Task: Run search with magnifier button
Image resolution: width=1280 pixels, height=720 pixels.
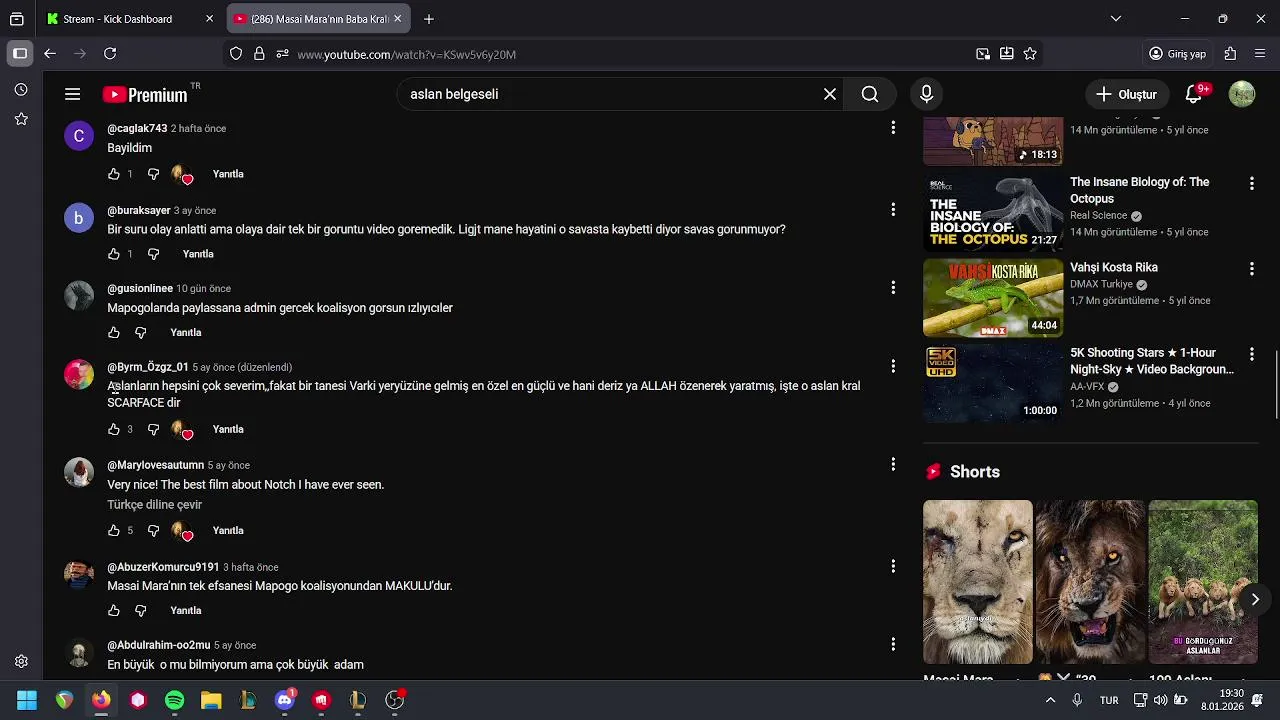Action: point(870,94)
